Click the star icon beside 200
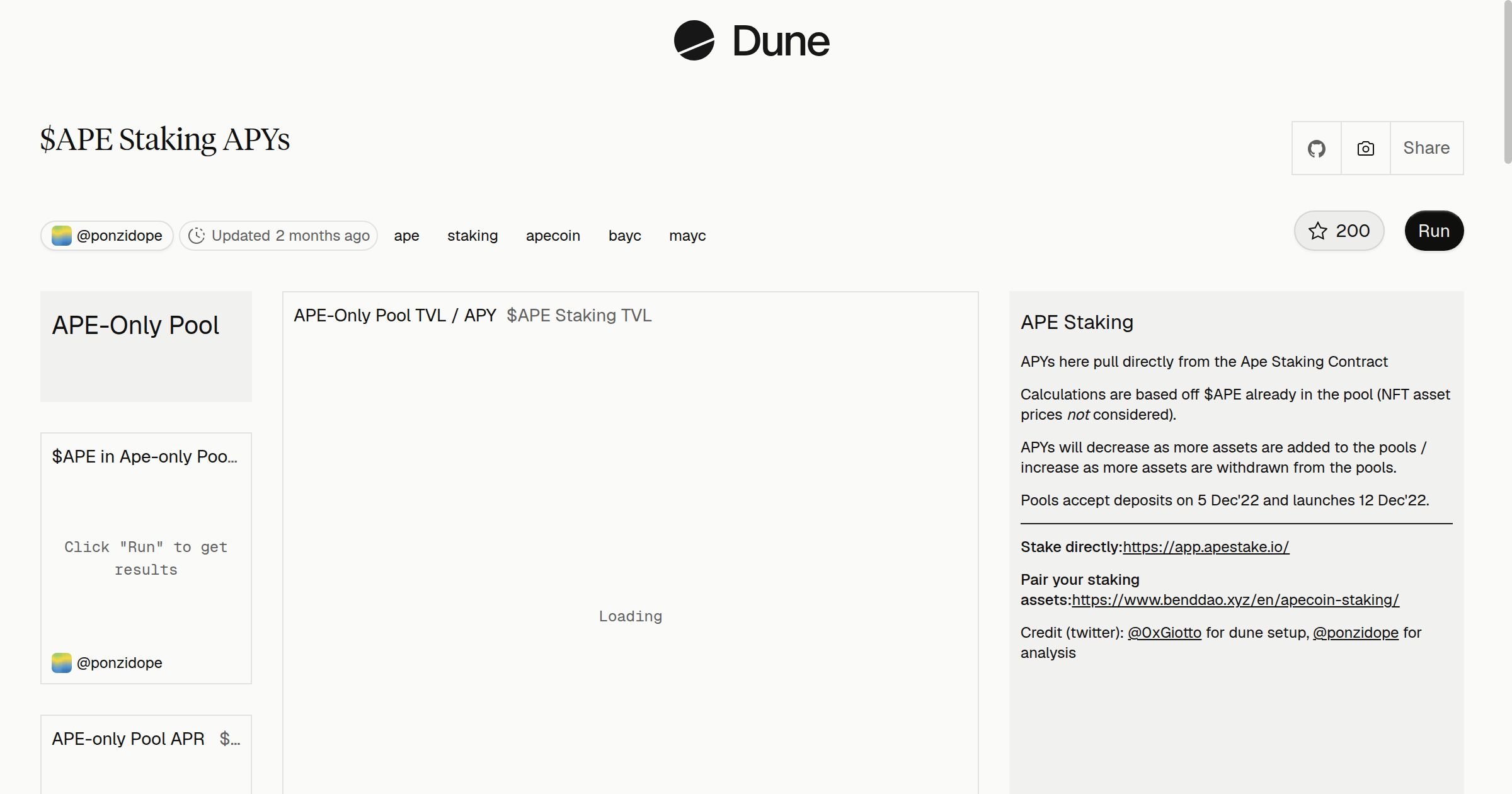1512x794 pixels. click(1317, 231)
